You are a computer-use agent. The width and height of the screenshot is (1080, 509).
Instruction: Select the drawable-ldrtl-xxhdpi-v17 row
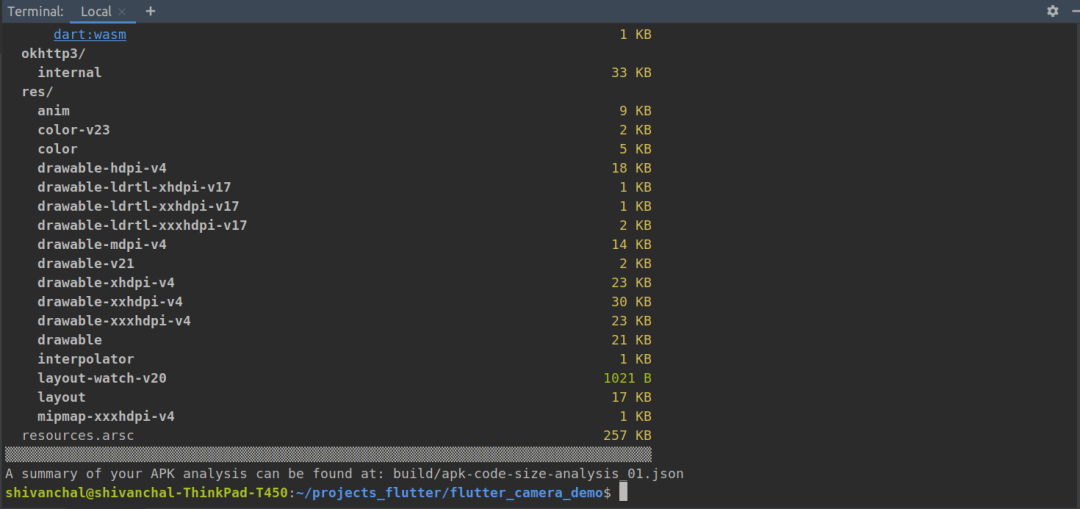pyautogui.click(x=344, y=207)
